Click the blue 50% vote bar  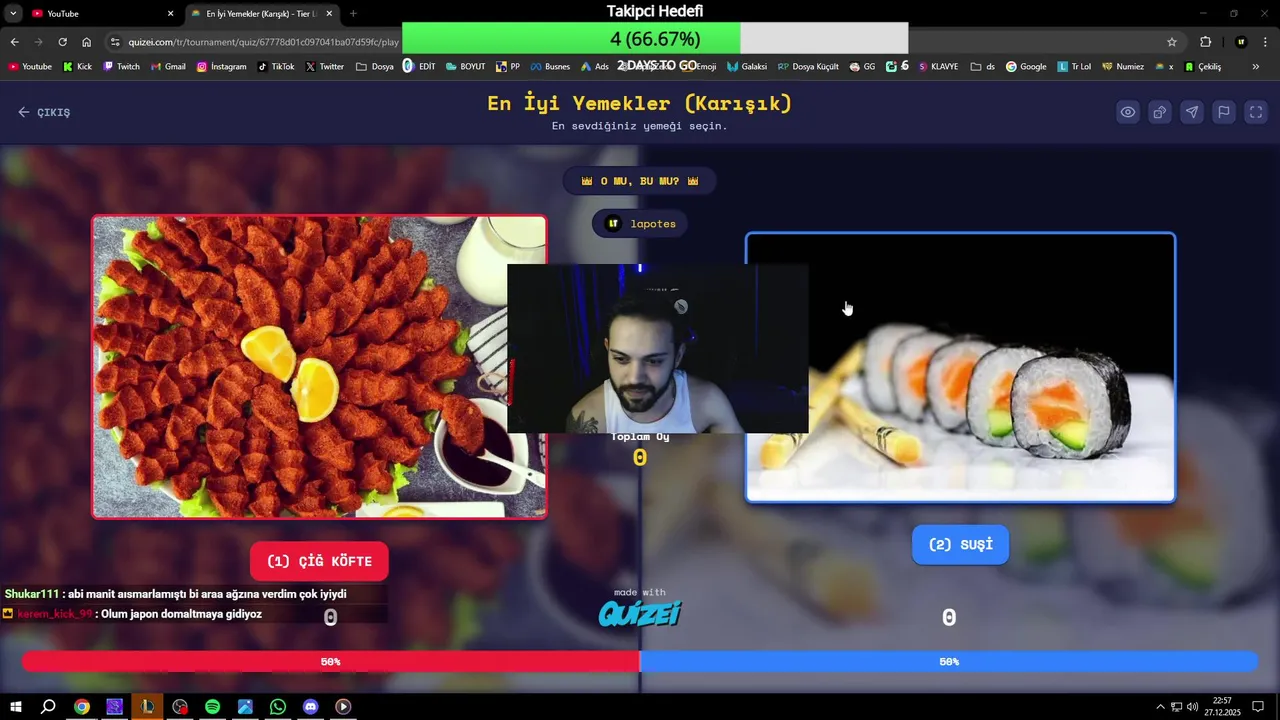tap(948, 662)
